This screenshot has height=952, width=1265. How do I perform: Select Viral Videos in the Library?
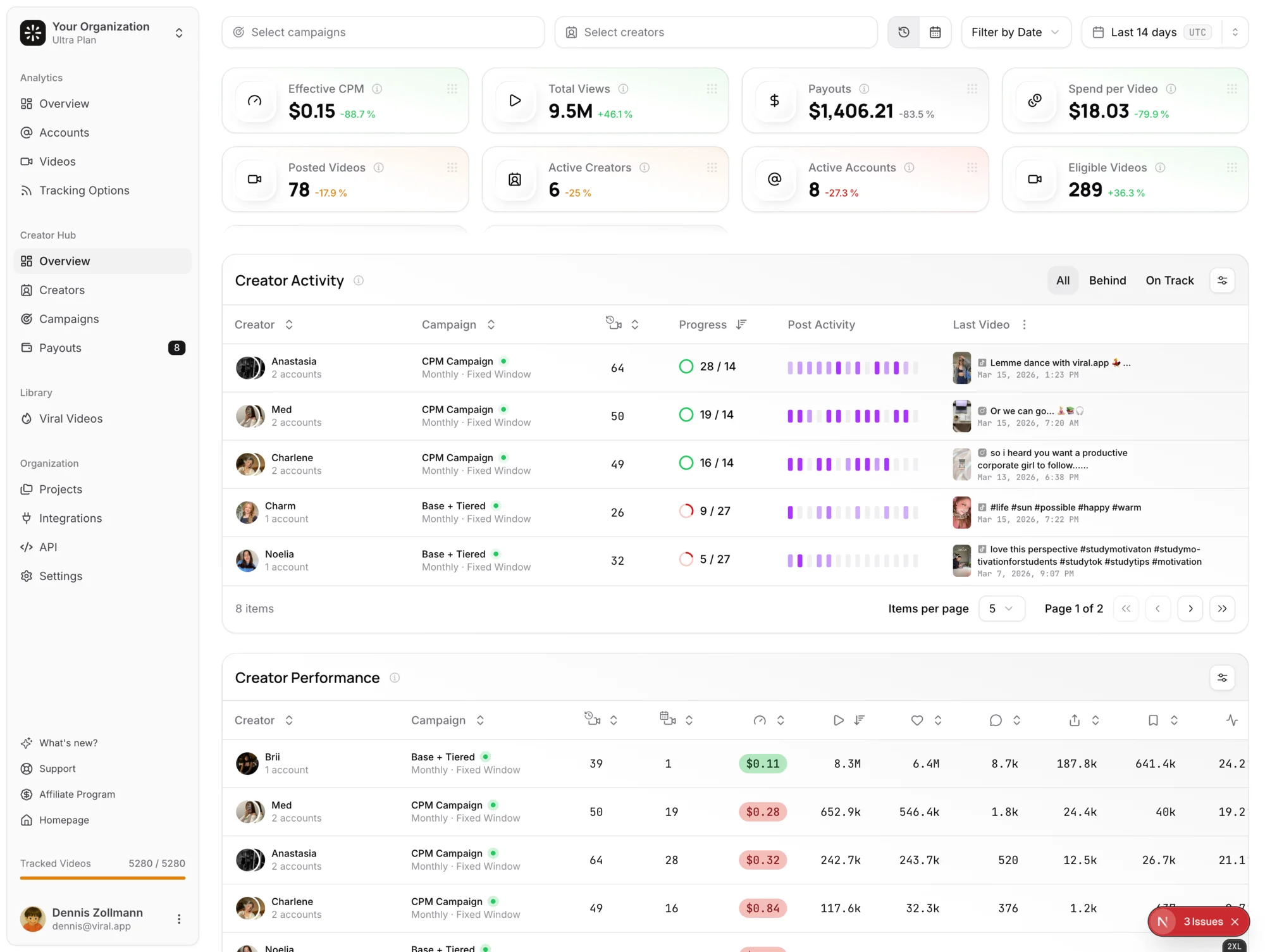pyautogui.click(x=70, y=418)
